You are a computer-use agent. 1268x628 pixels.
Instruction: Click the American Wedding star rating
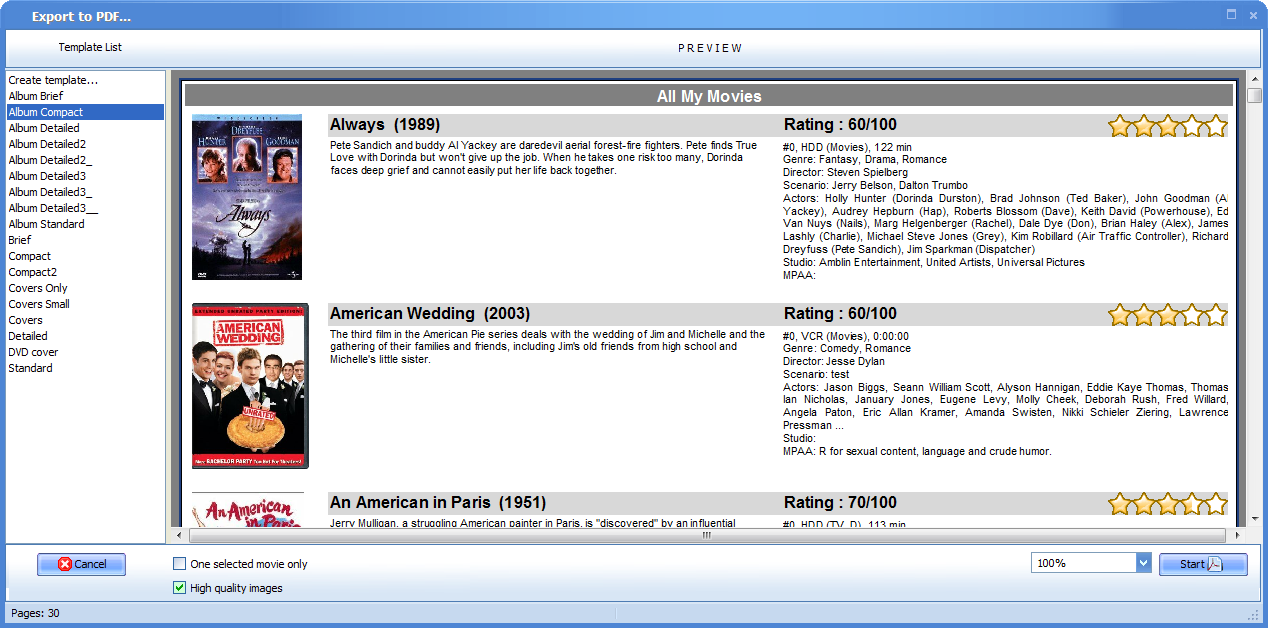(x=1167, y=314)
